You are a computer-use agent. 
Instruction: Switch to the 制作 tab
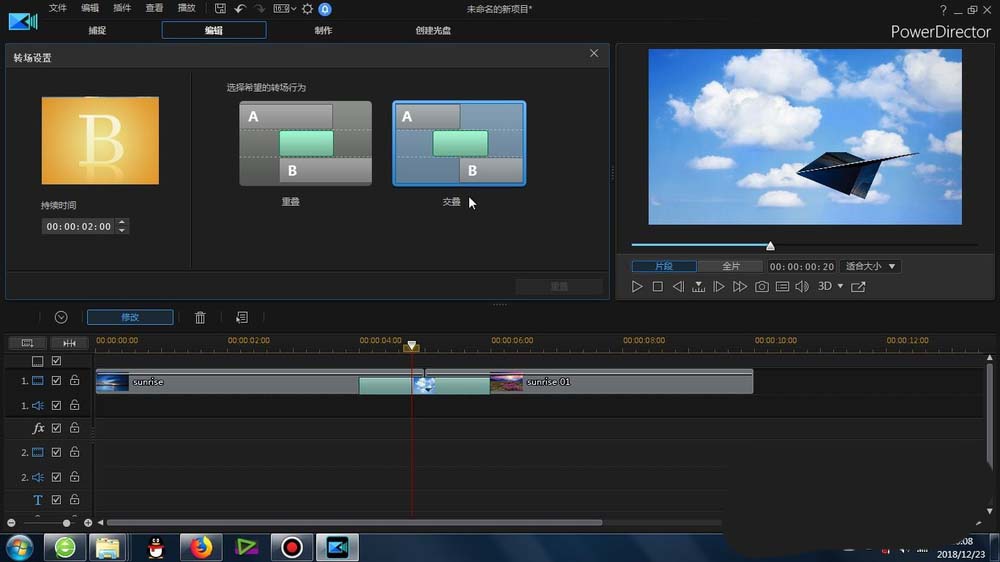tap(323, 31)
